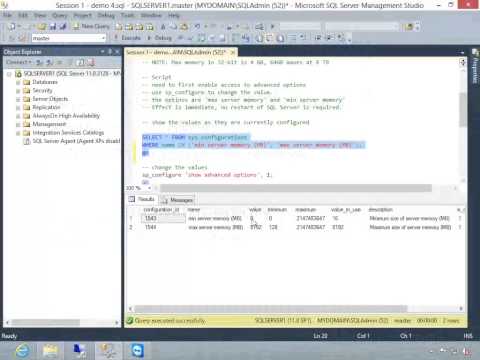
Task: Open the Project menu
Action: click(x=82, y=15)
